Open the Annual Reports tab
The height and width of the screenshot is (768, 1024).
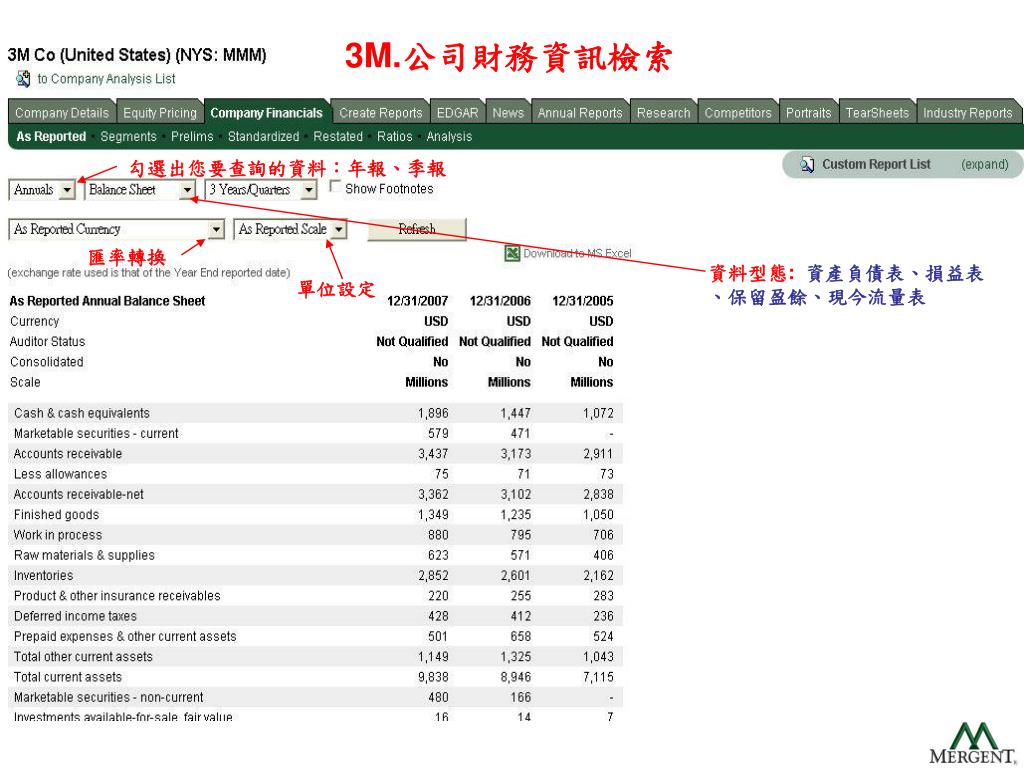pos(580,113)
